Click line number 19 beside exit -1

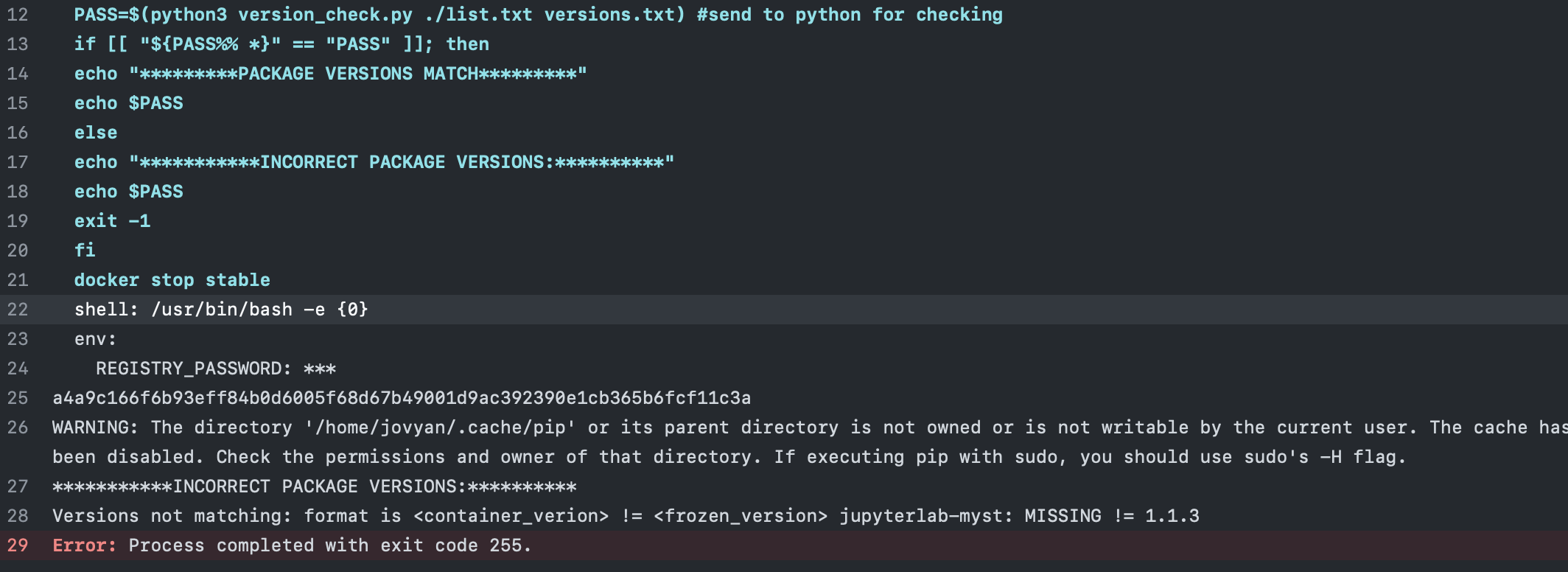click(18, 221)
